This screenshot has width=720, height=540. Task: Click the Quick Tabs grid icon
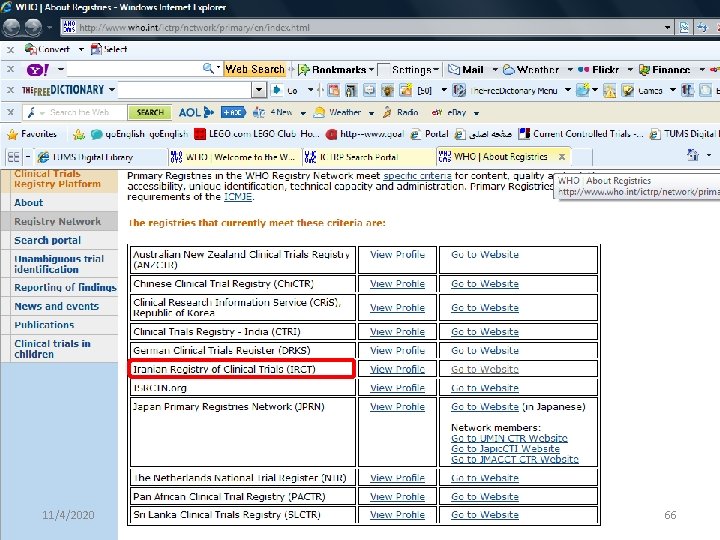[x=13, y=158]
